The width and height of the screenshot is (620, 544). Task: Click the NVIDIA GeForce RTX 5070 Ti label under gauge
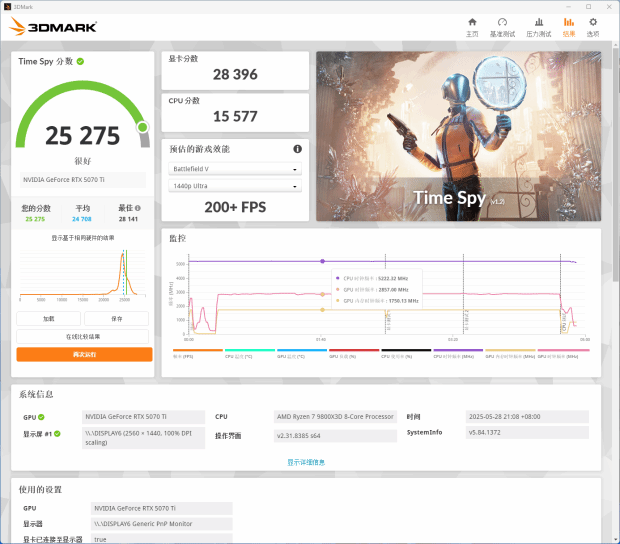83,179
